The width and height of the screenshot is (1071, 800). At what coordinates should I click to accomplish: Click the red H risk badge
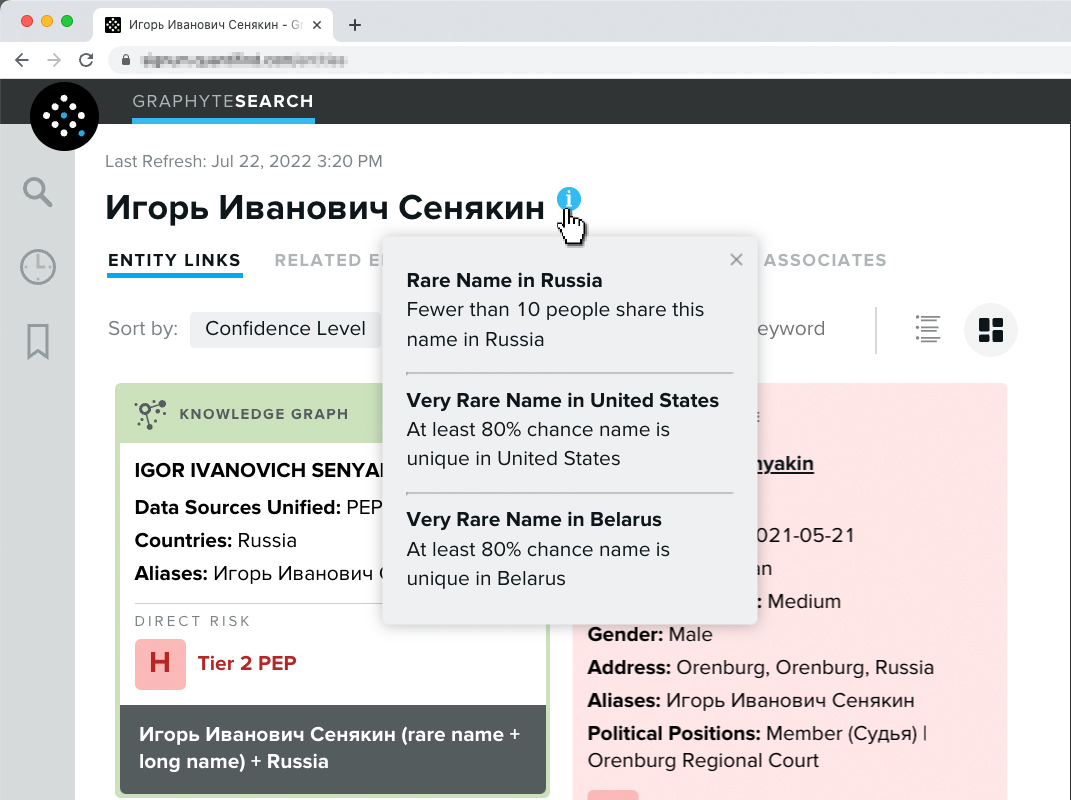tap(160, 664)
